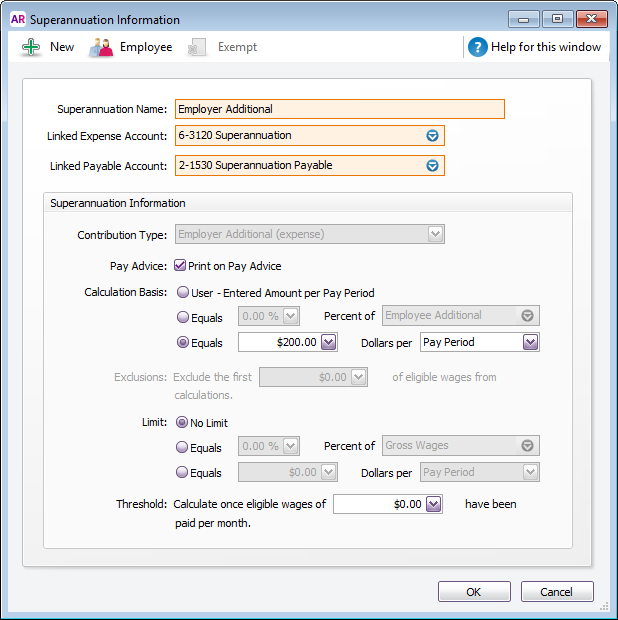Click the AR application icon in title bar

(17, 19)
